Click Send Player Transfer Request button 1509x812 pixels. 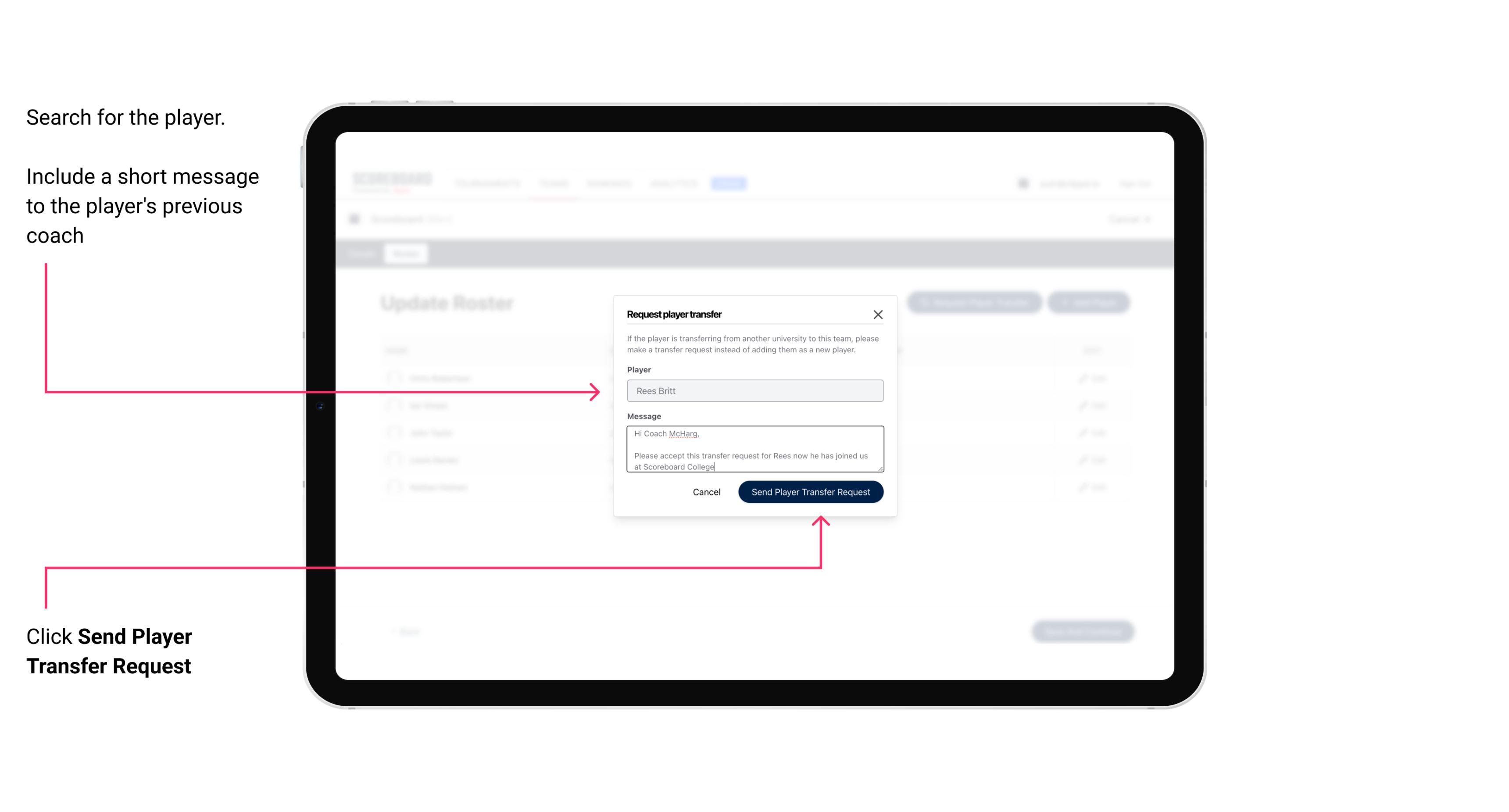coord(810,491)
